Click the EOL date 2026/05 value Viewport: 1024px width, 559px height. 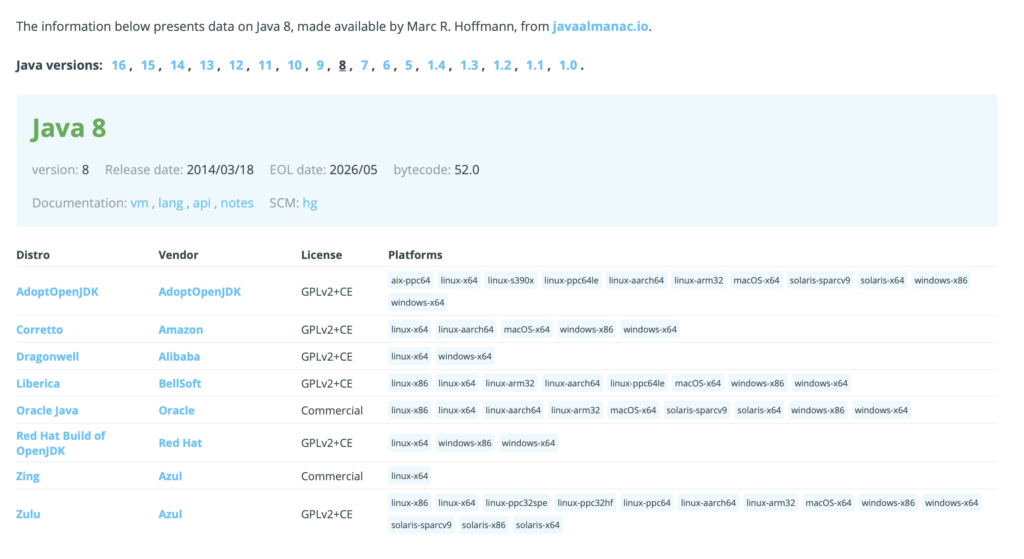click(353, 170)
